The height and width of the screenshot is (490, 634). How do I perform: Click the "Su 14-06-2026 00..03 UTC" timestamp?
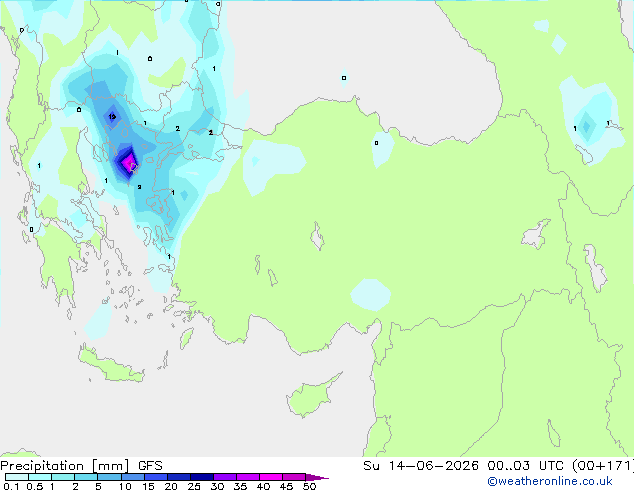[464, 465]
